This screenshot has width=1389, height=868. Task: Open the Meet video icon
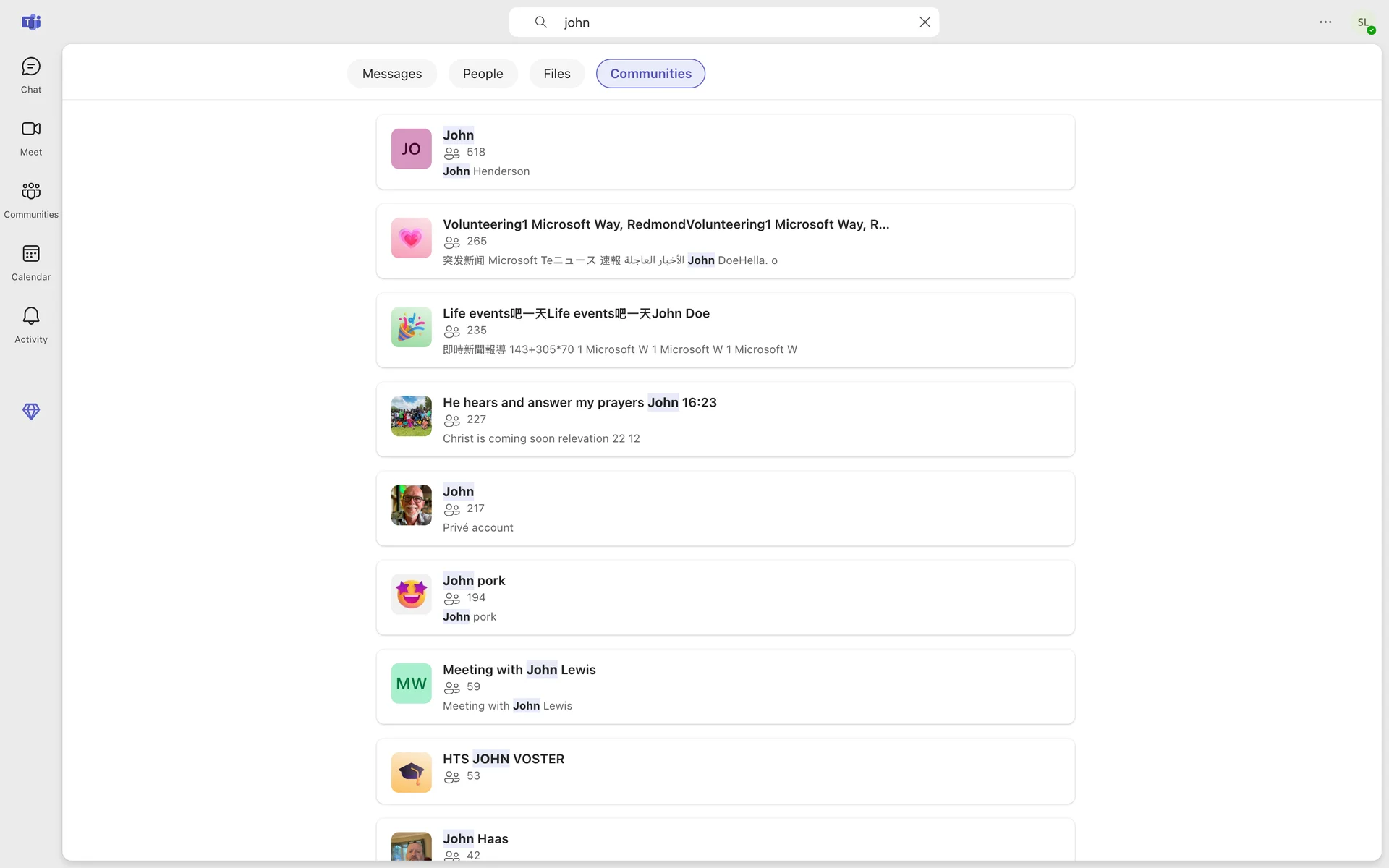tap(30, 137)
